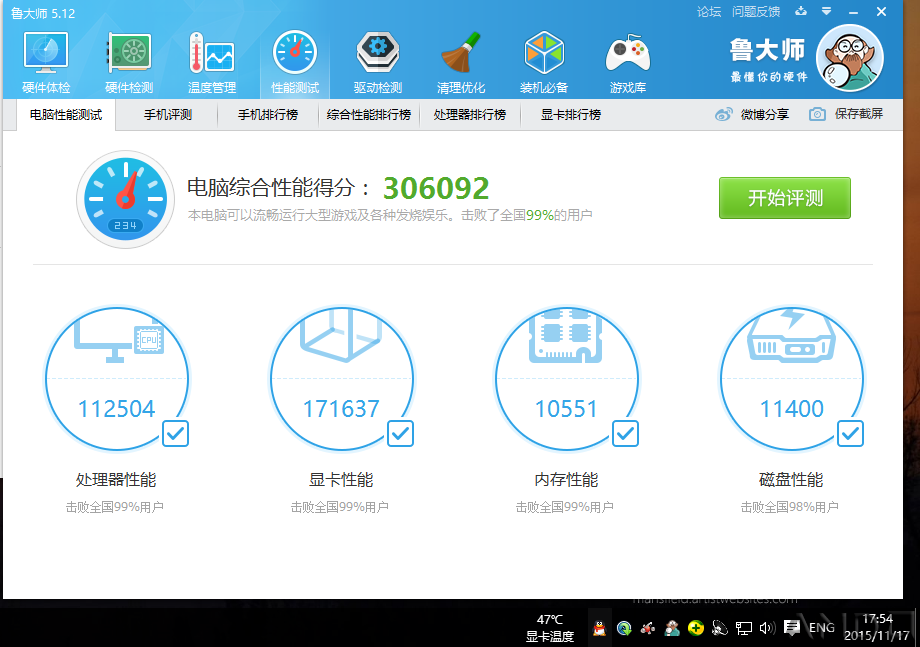This screenshot has width=920, height=647.
Task: Open the 问题反馈 feedback link
Action: [756, 12]
